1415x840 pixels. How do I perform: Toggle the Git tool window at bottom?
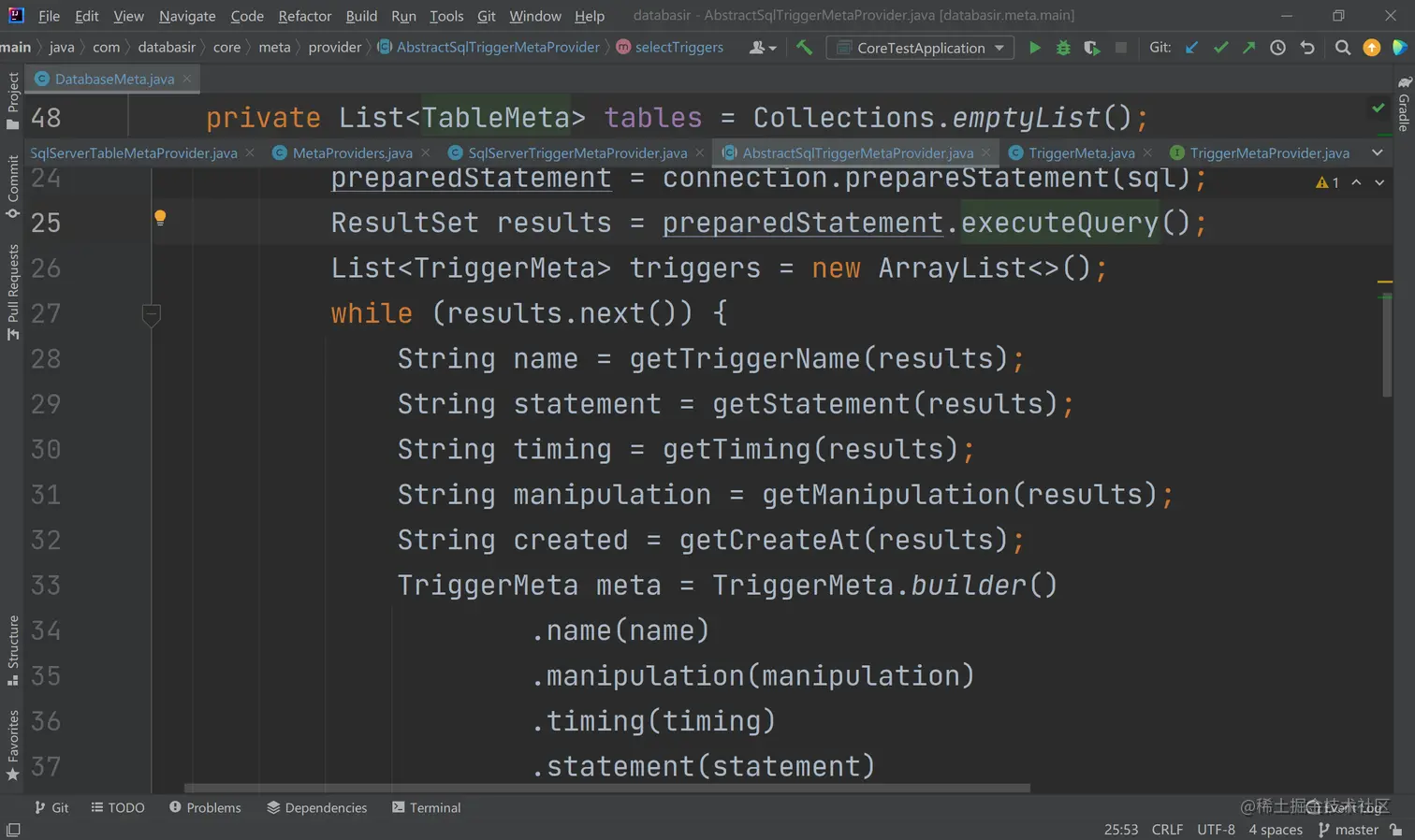51,807
